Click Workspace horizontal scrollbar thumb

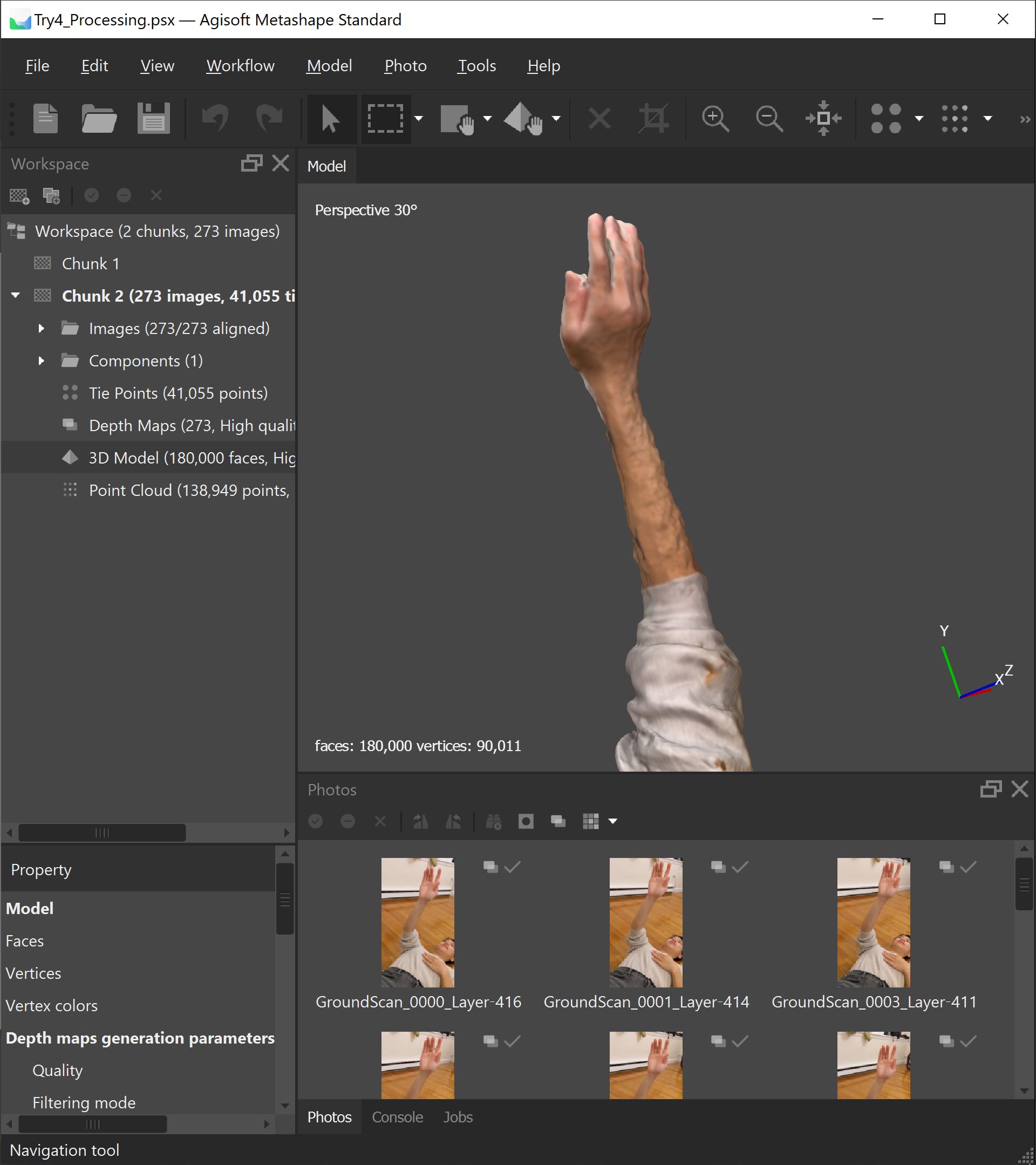coord(103,833)
